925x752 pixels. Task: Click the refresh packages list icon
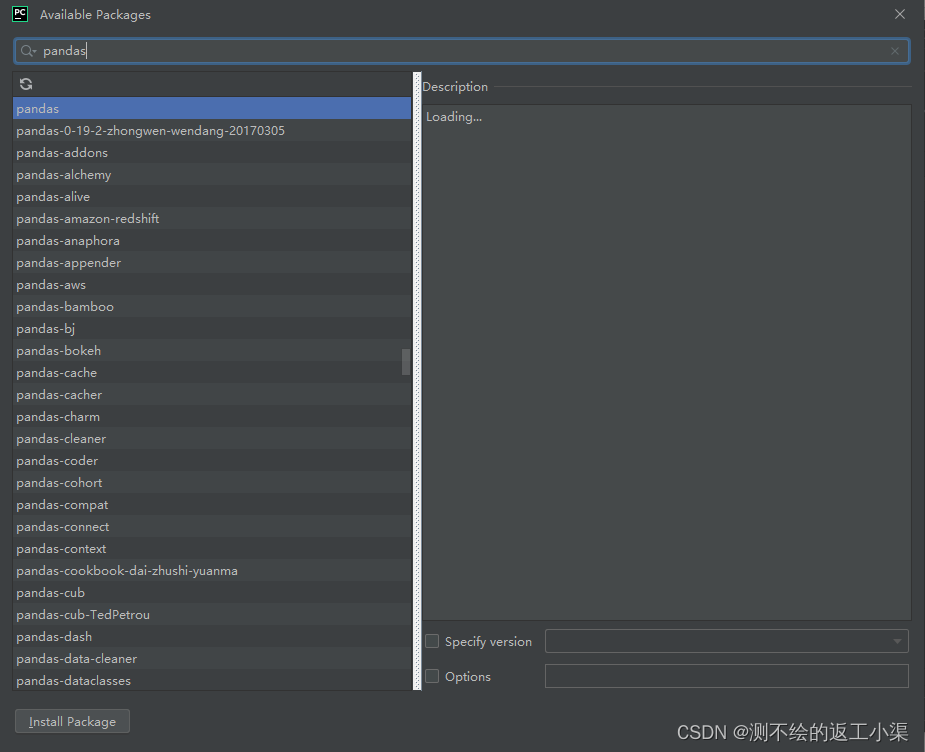point(26,84)
